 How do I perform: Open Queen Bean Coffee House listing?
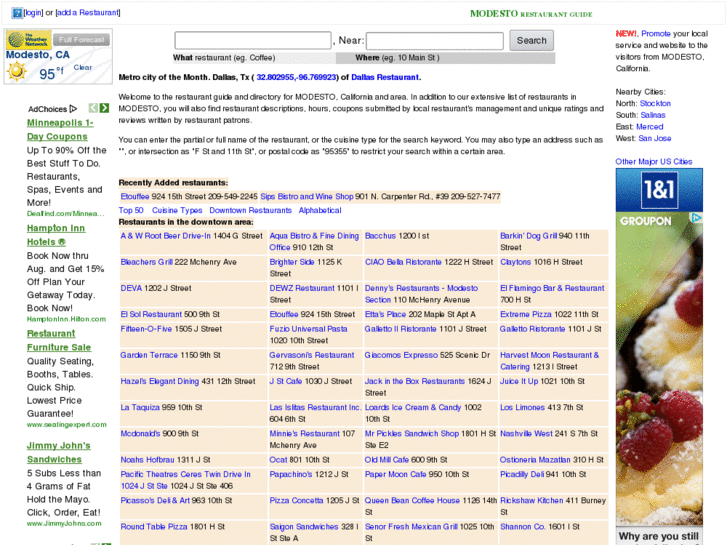tap(412, 500)
